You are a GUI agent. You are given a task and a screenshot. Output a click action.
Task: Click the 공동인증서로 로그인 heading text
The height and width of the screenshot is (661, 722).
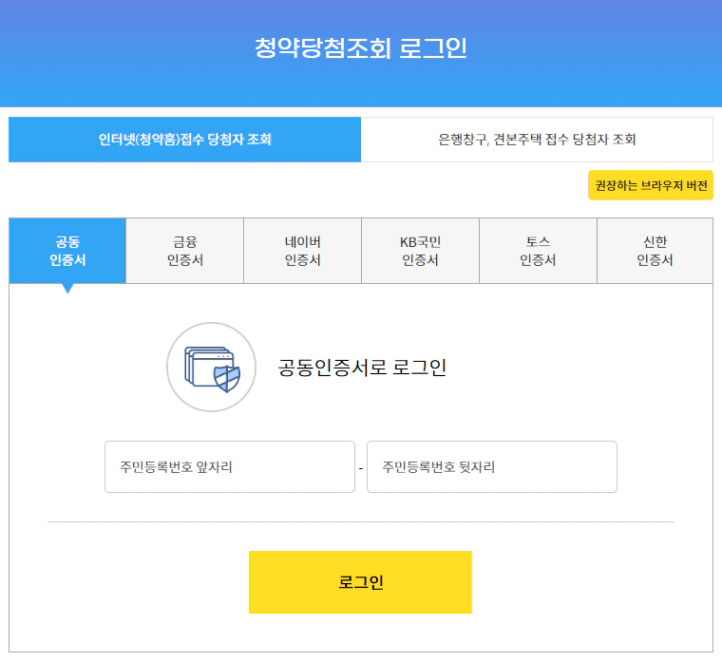[x=362, y=367]
